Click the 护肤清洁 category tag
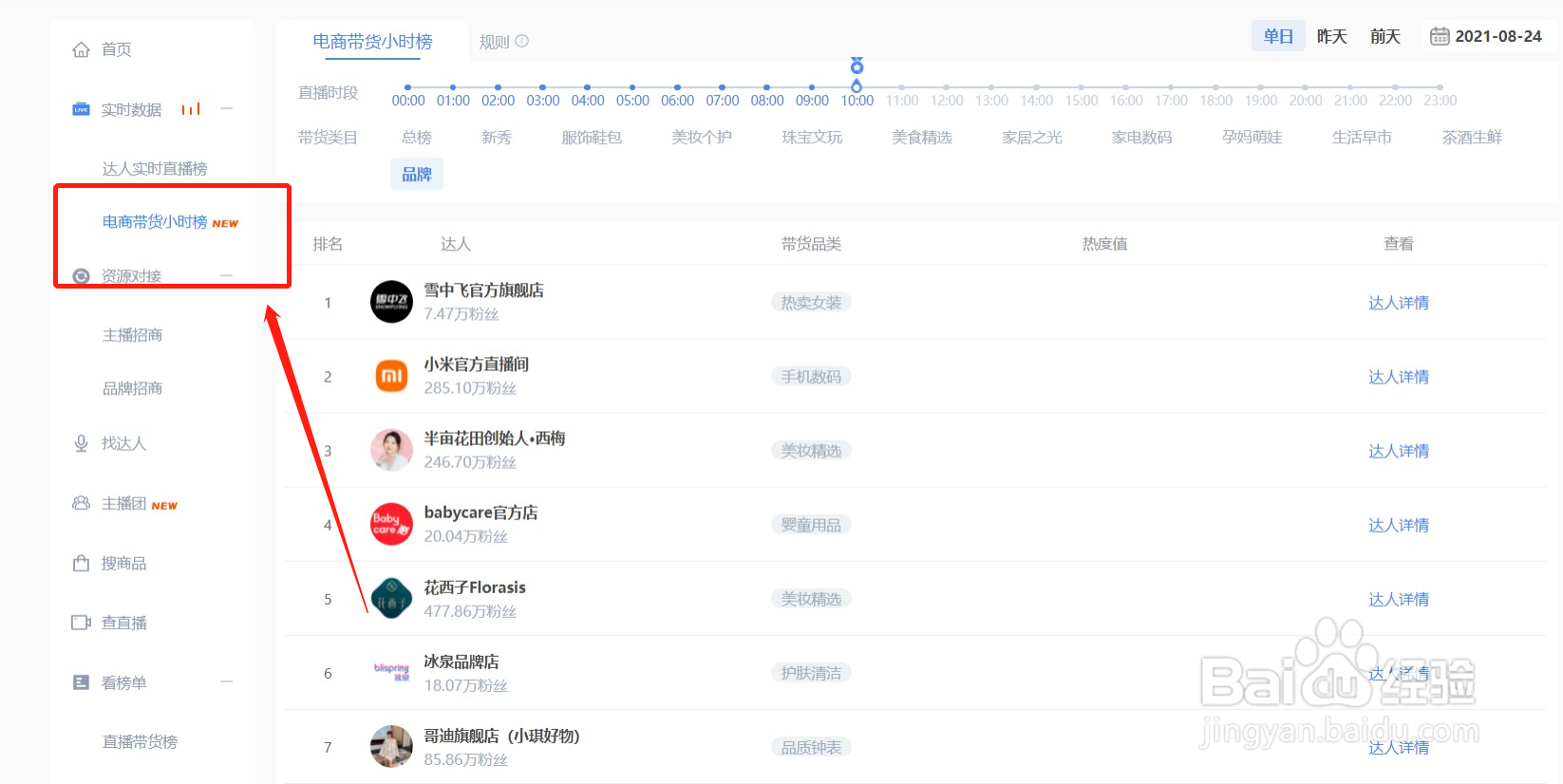 point(811,672)
